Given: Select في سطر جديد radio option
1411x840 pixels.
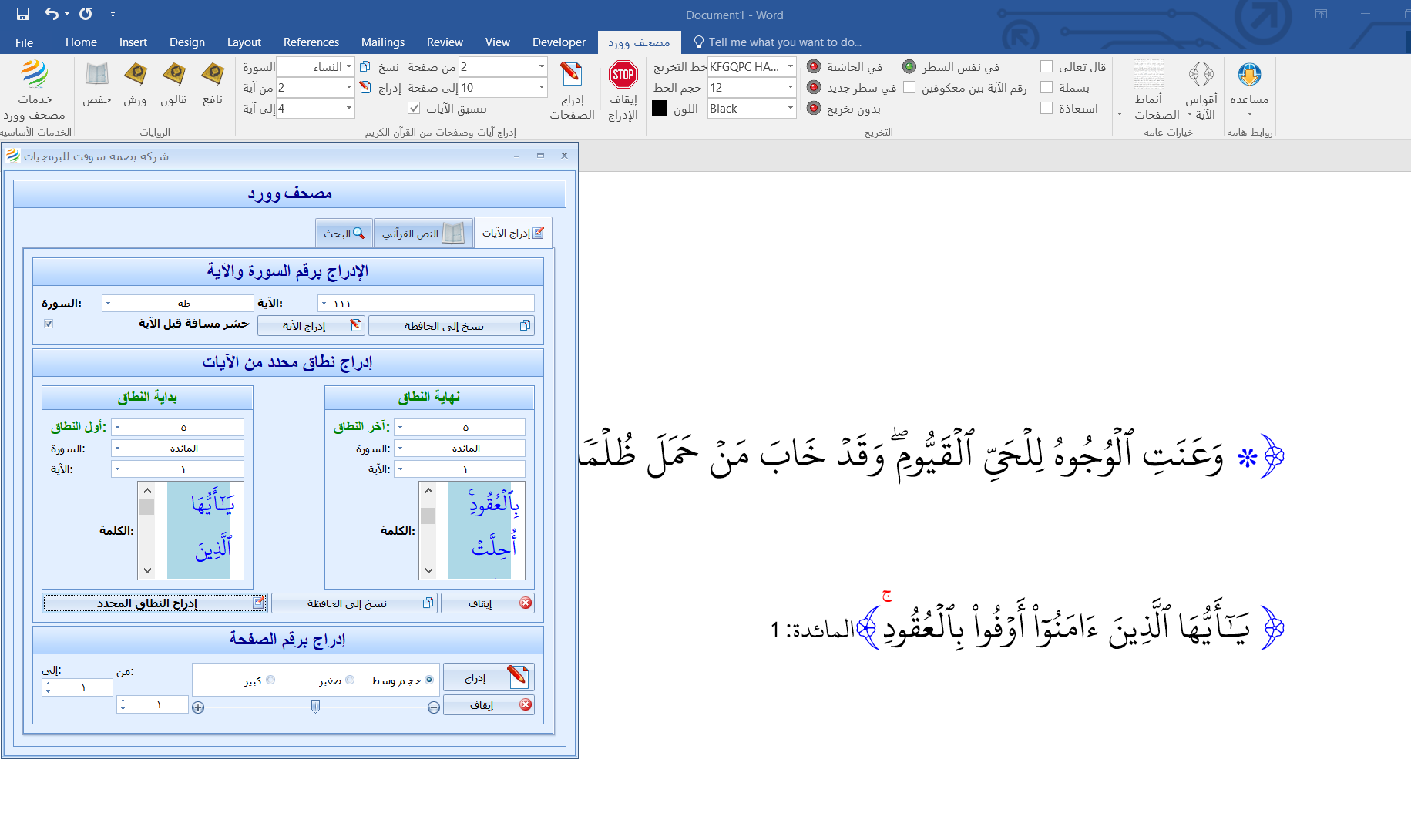Looking at the screenshot, I should coord(814,88).
